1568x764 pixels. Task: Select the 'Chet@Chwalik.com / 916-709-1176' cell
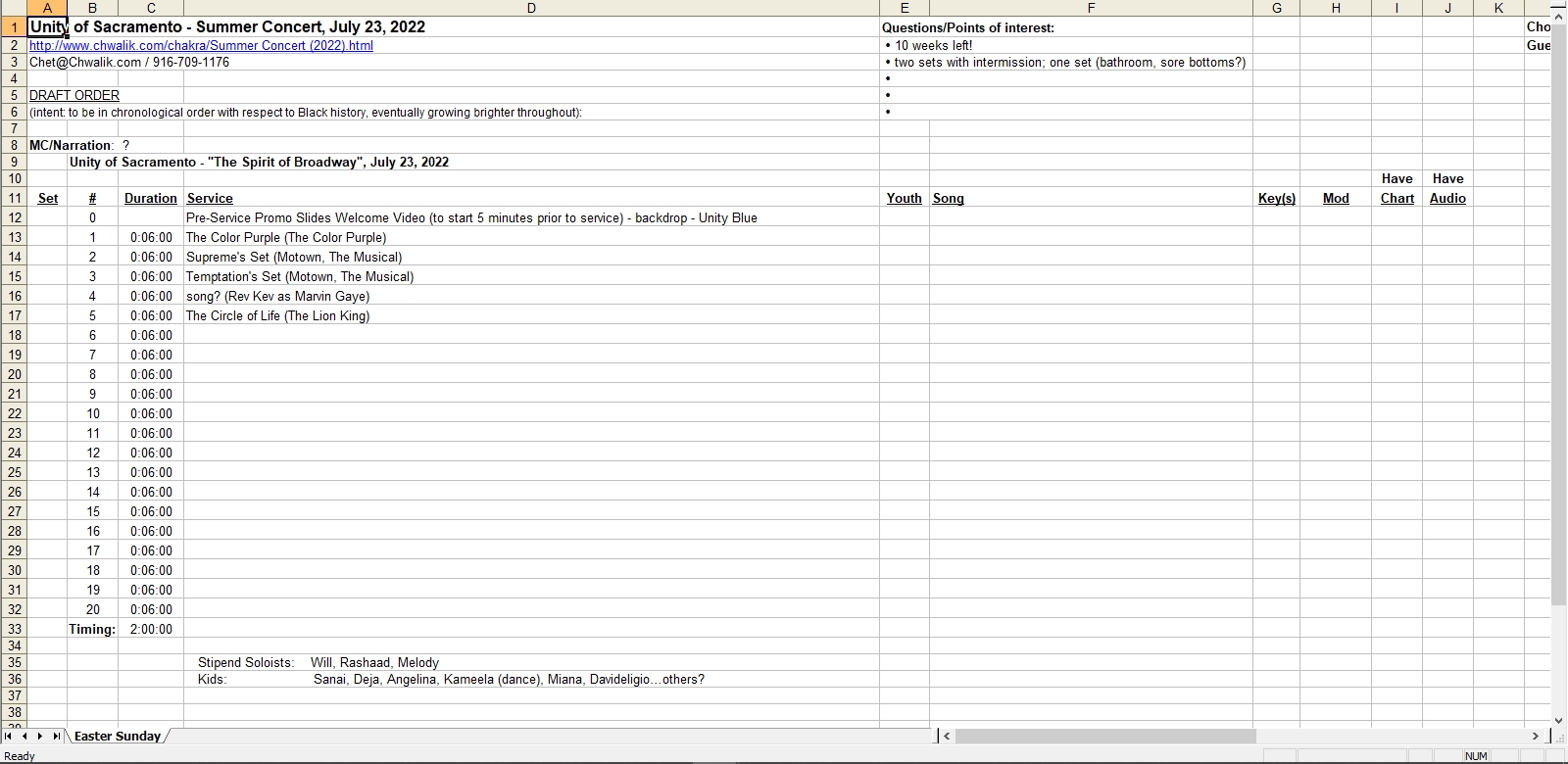(x=129, y=62)
